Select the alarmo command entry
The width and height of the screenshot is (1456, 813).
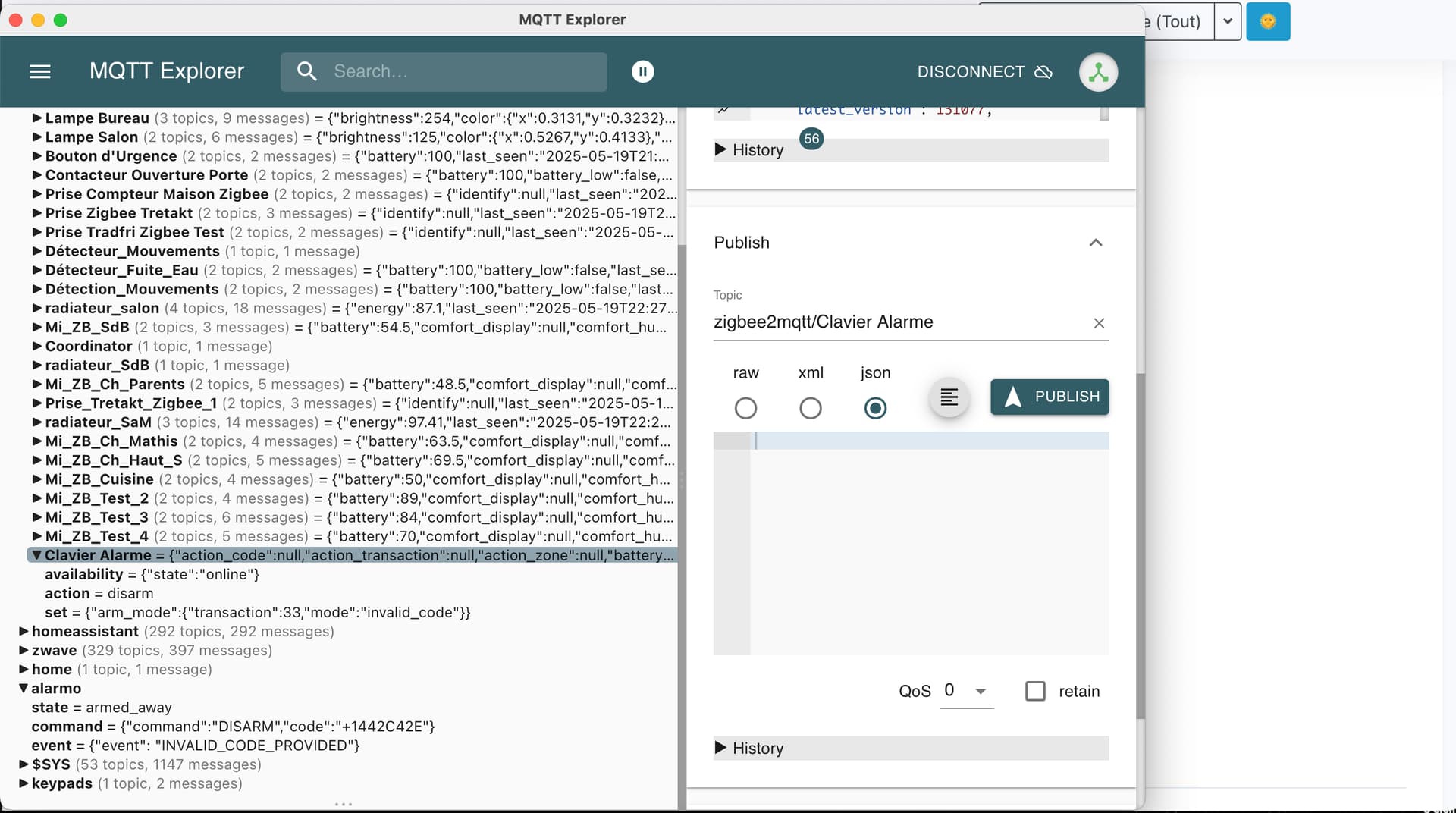[233, 727]
